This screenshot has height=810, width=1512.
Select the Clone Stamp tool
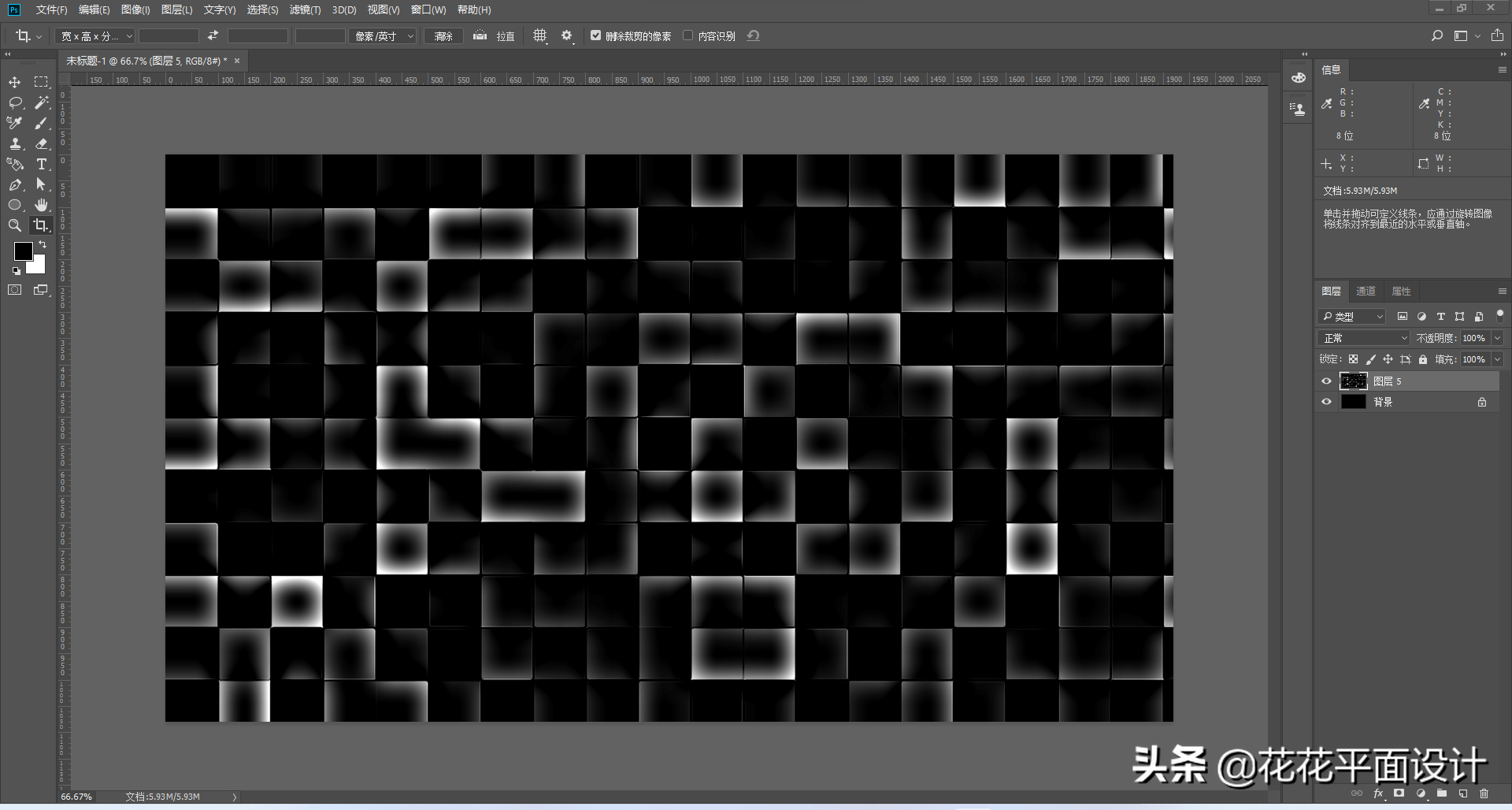[x=14, y=144]
